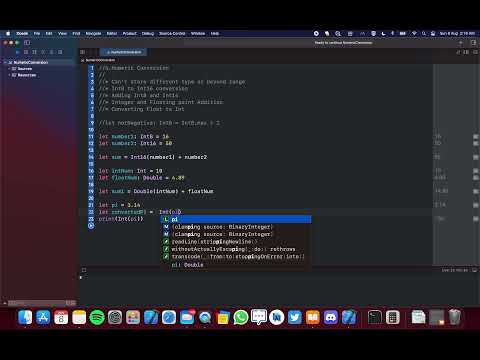Viewport: 480px width, 360px height.
Task: Open the Navigate menu
Action: [x=93, y=33]
